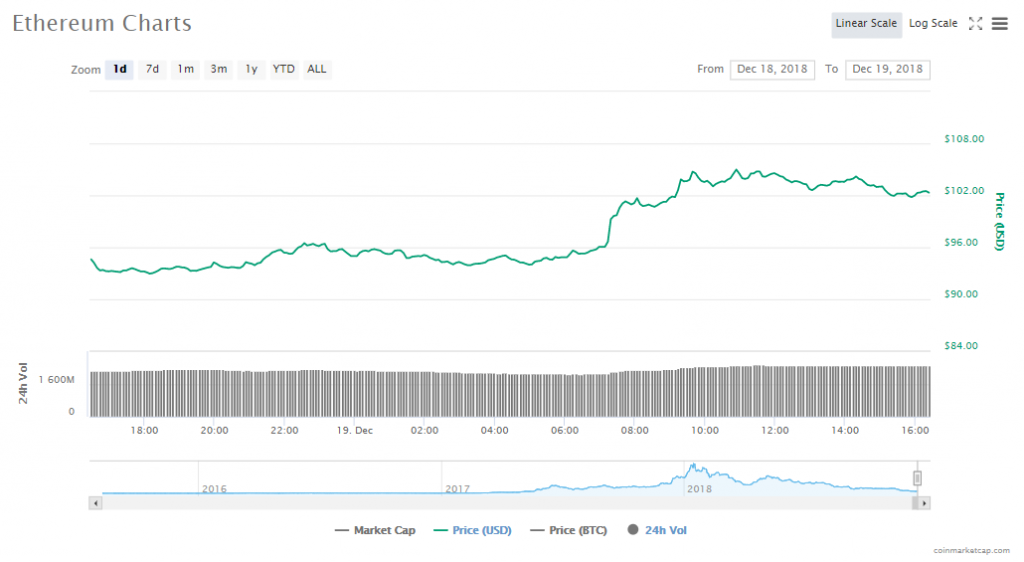The height and width of the screenshot is (562, 1024).
Task: Choose the 1y zoom option
Action: tap(251, 69)
